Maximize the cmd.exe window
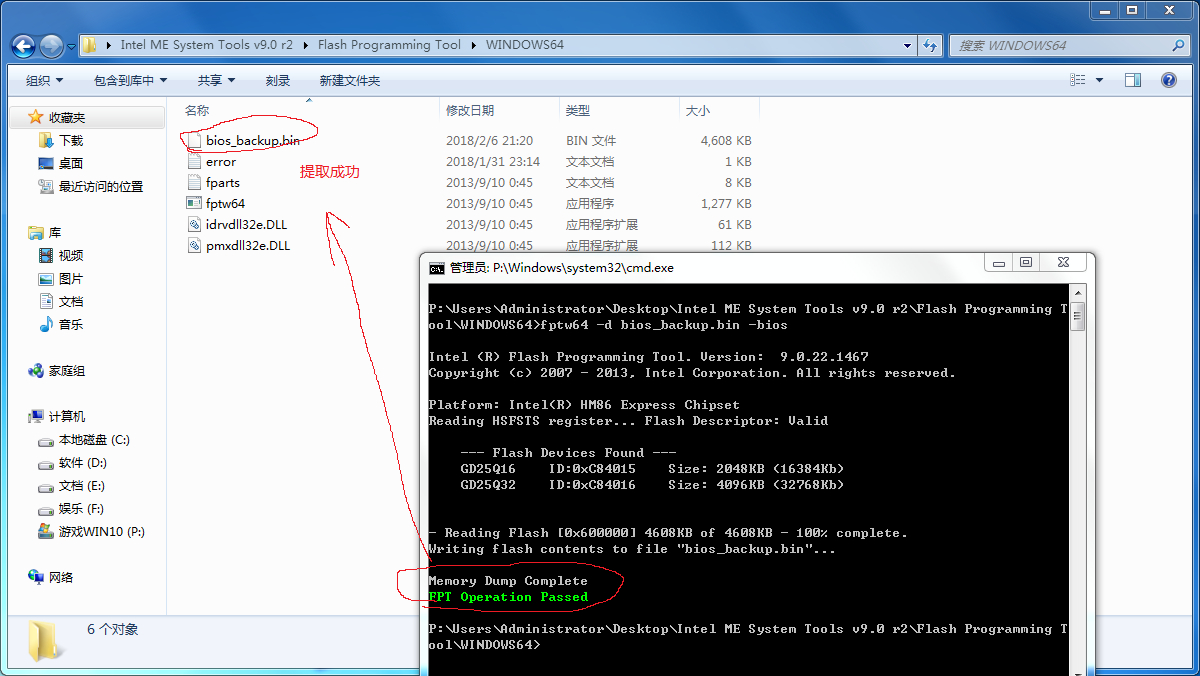Image resolution: width=1200 pixels, height=676 pixels. pos(1026,262)
